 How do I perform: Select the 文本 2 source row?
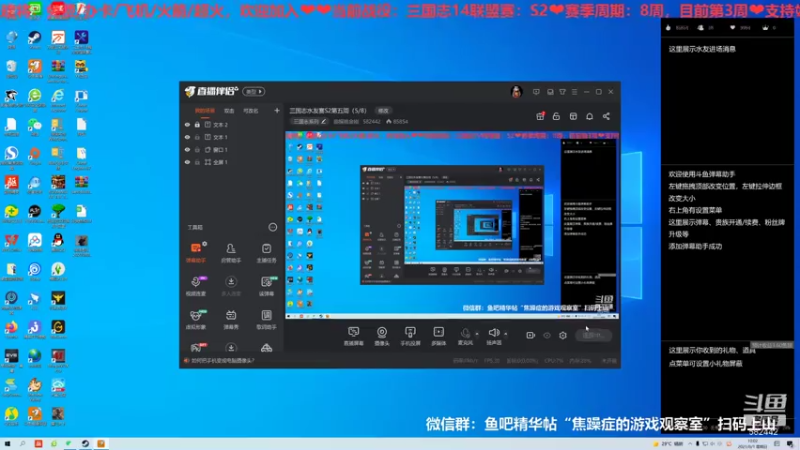tap(232, 124)
